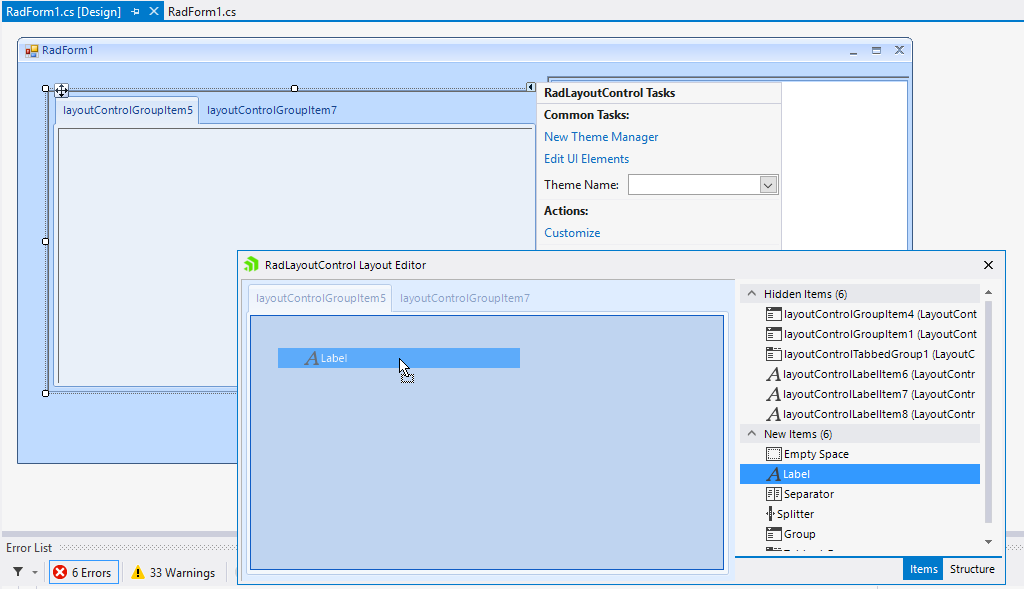This screenshot has width=1024, height=589.
Task: Collapse the Hidden Items (6) group
Action: click(752, 294)
